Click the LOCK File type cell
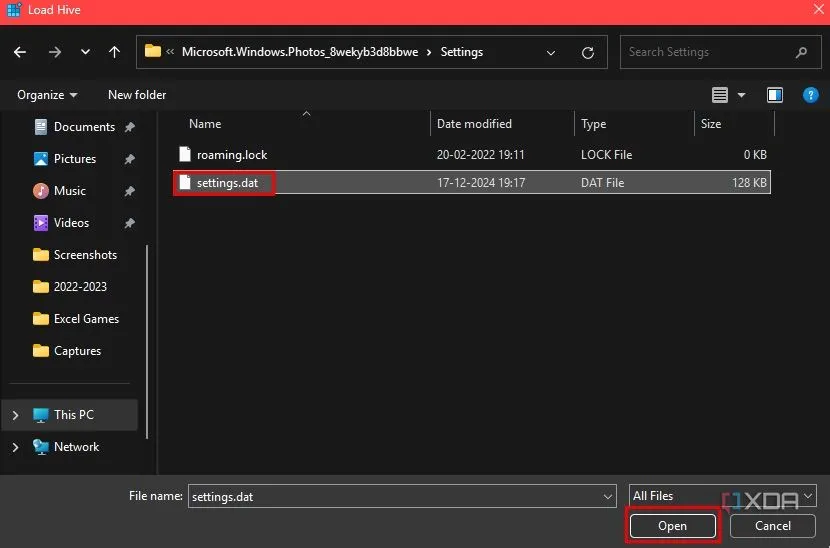The width and height of the screenshot is (830, 548). click(606, 155)
